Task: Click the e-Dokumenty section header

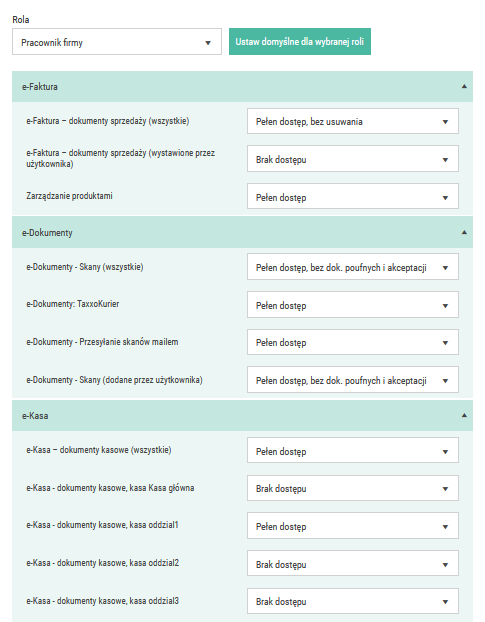Action: [242, 232]
